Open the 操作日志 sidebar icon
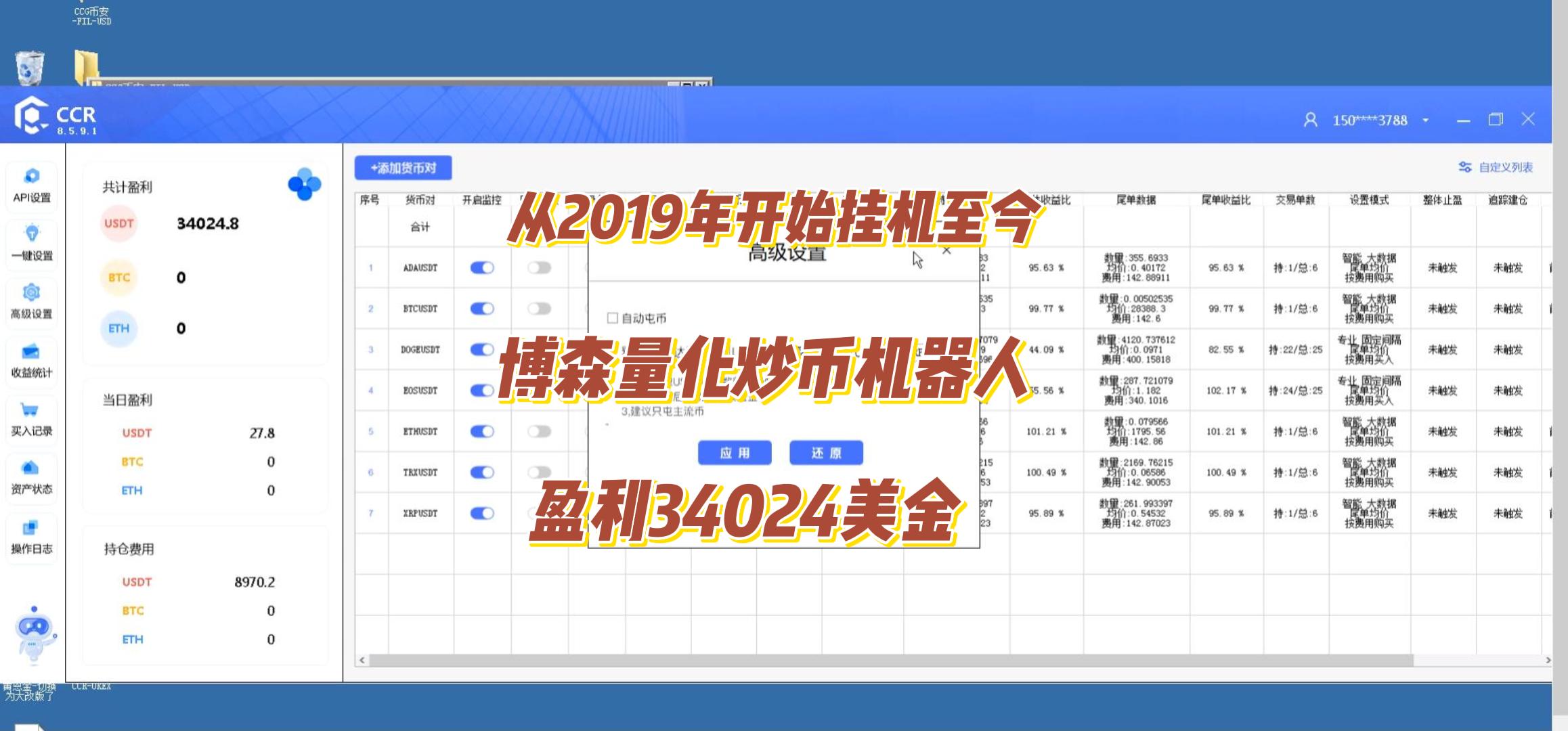Viewport: 1568px width, 731px height. coord(32,537)
